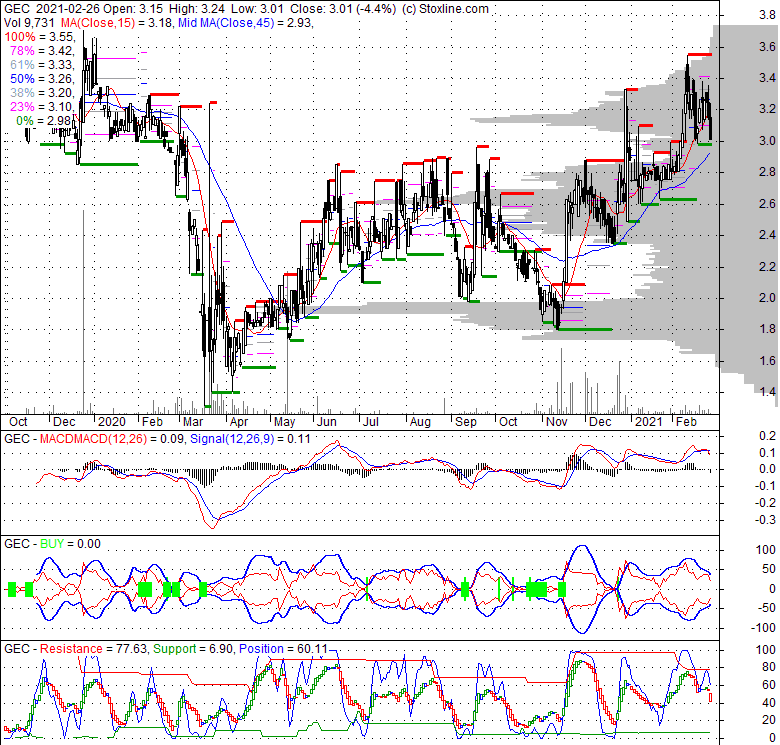Click the 'GEC 2021-02-26 Open: 3.15' header text
This screenshot has width=780, height=745.
85,8
